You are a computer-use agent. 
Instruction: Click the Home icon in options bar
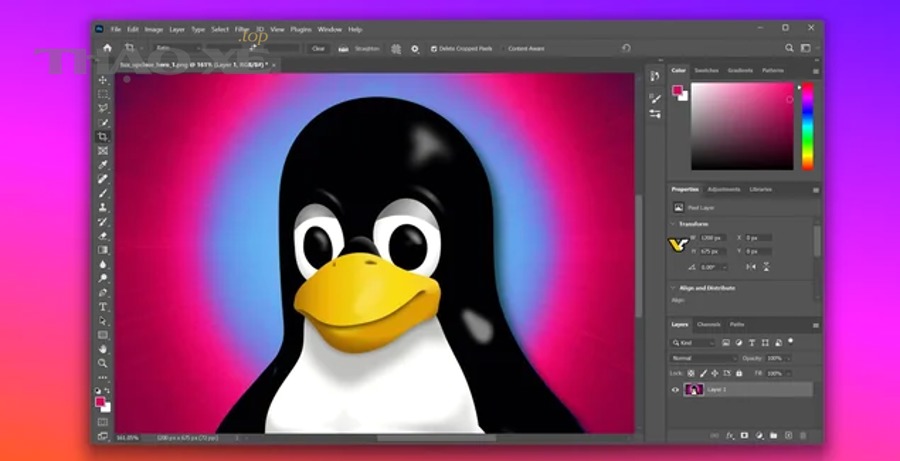pos(107,48)
